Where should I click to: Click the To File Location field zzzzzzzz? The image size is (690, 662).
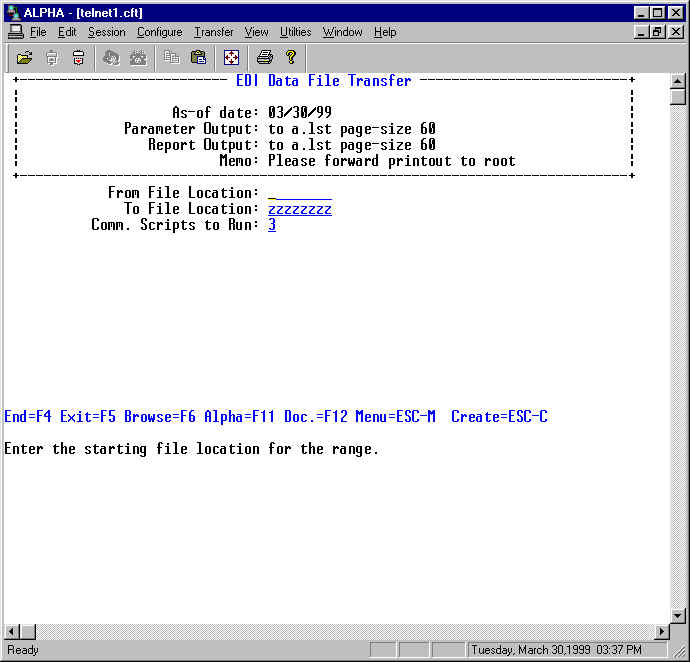(299, 209)
